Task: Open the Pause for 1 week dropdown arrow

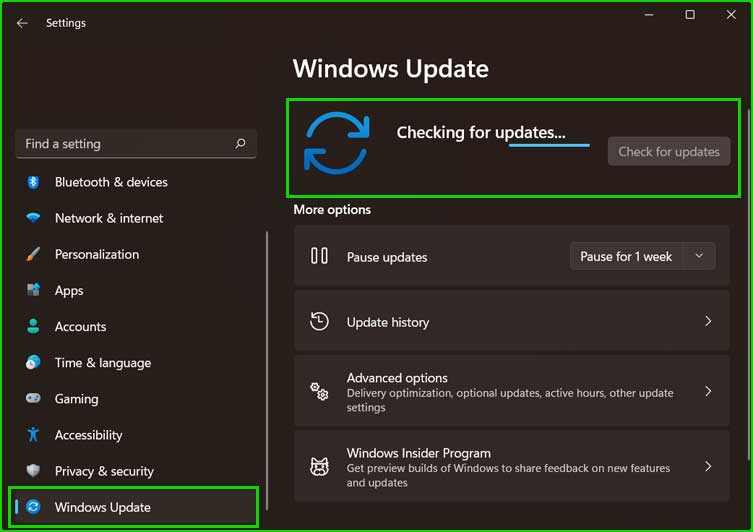Action: click(x=699, y=256)
